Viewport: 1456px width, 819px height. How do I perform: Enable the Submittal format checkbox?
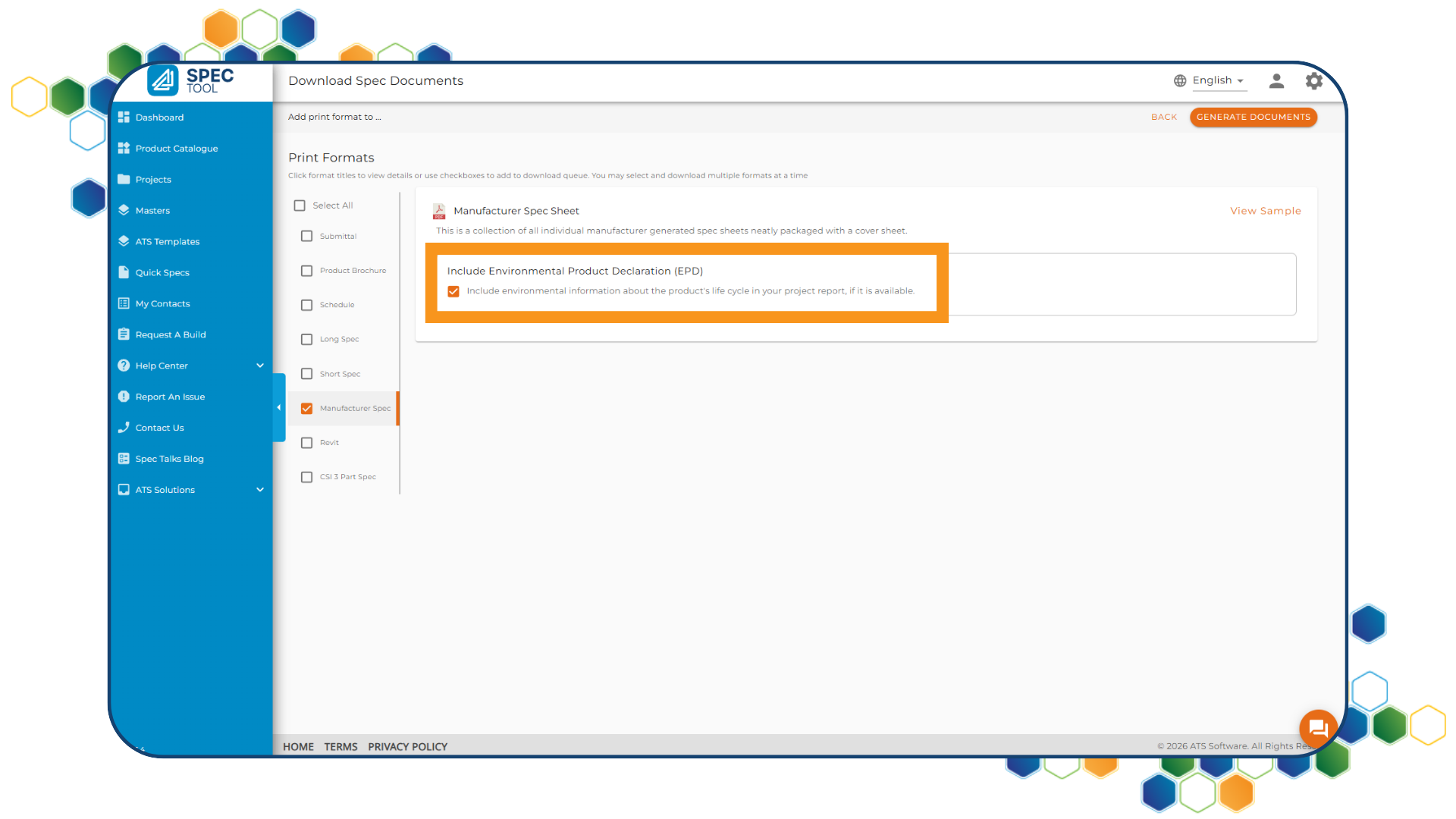[306, 237]
